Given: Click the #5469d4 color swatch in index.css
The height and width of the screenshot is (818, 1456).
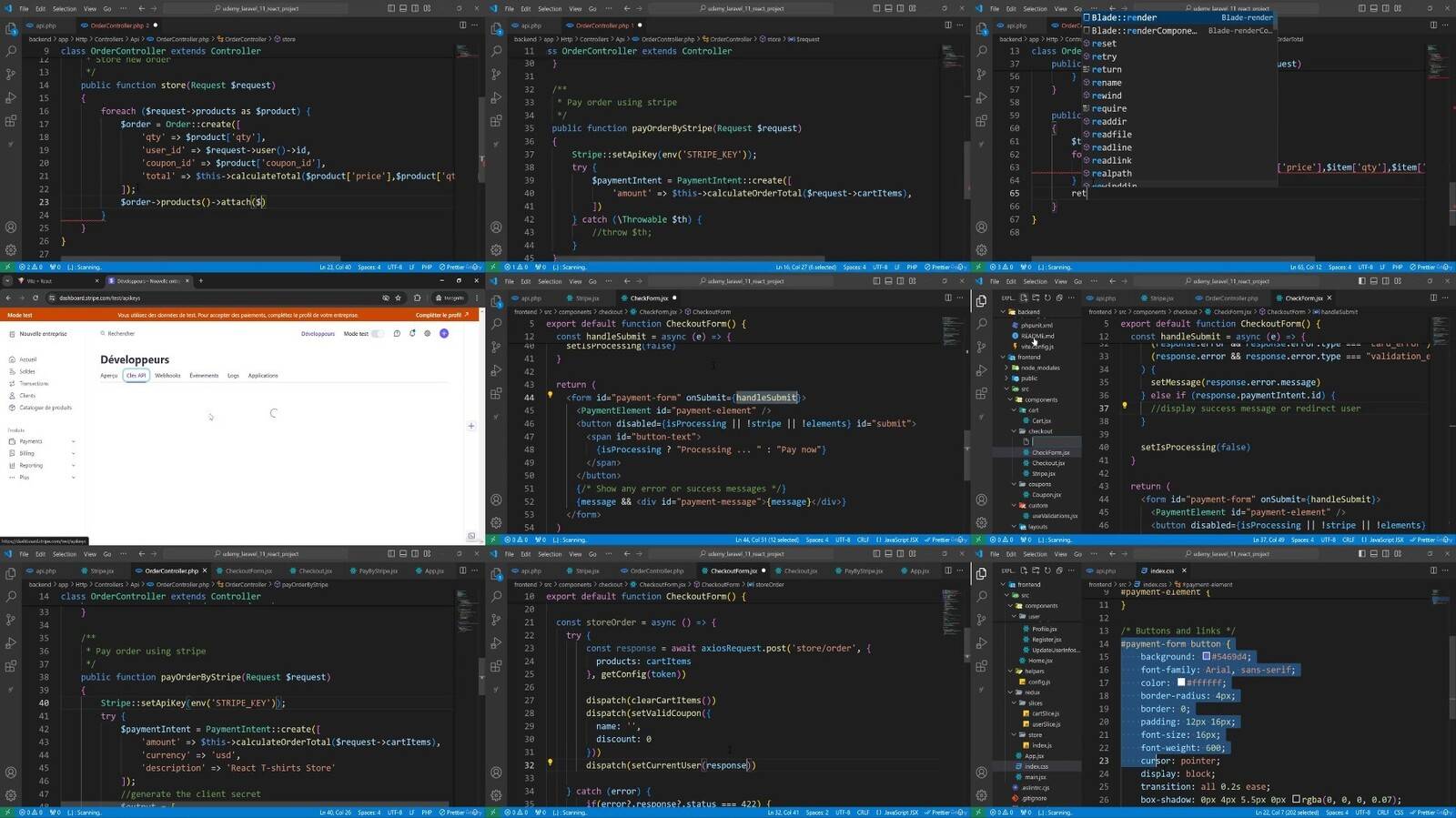Looking at the screenshot, I should click(1207, 656).
